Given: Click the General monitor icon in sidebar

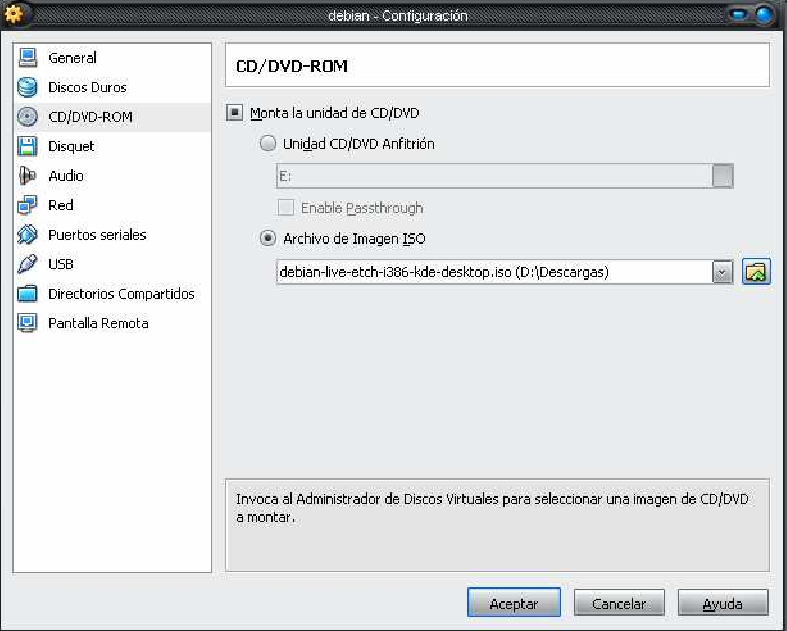Looking at the screenshot, I should coord(28,58).
